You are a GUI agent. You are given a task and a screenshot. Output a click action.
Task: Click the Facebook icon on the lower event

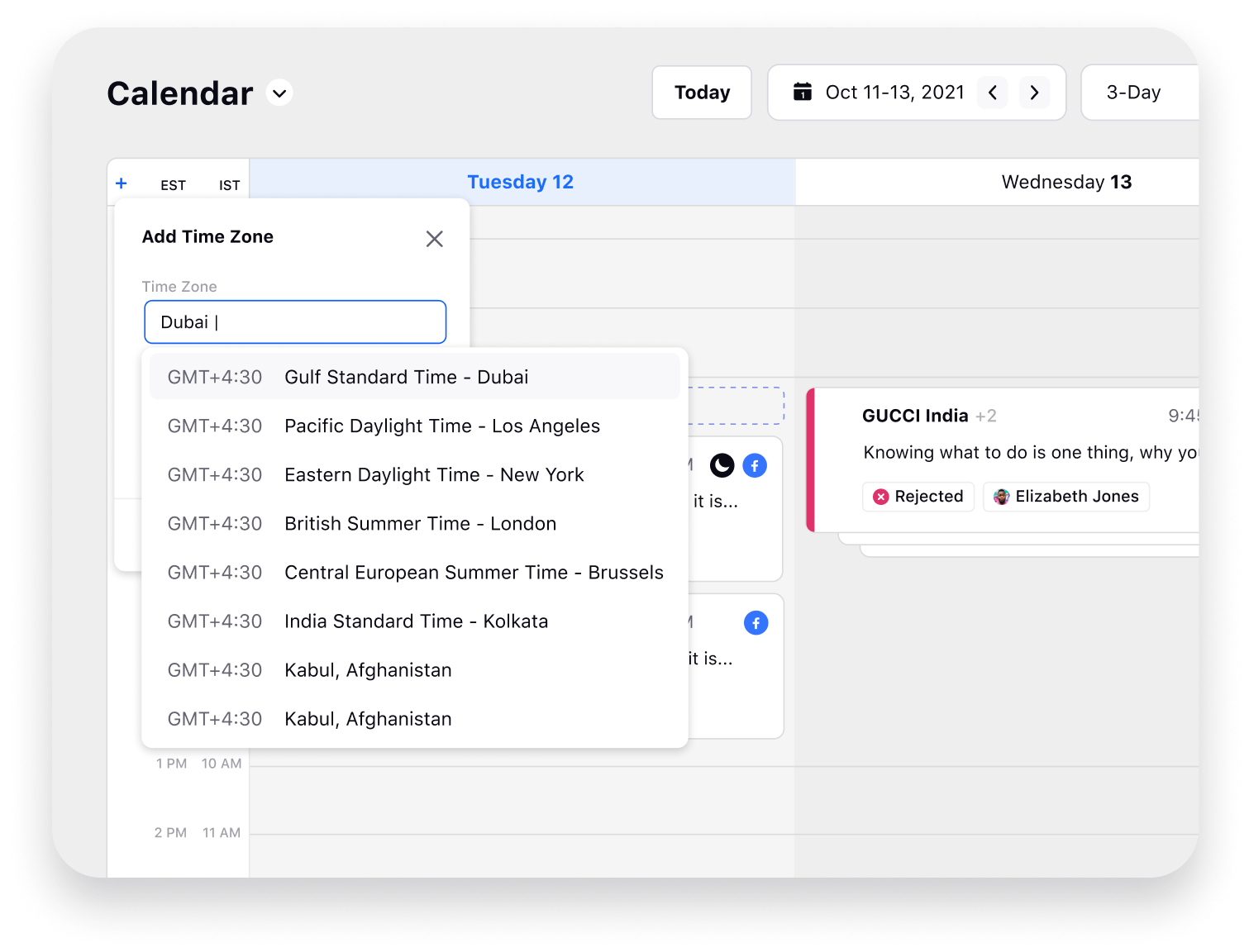(x=755, y=622)
